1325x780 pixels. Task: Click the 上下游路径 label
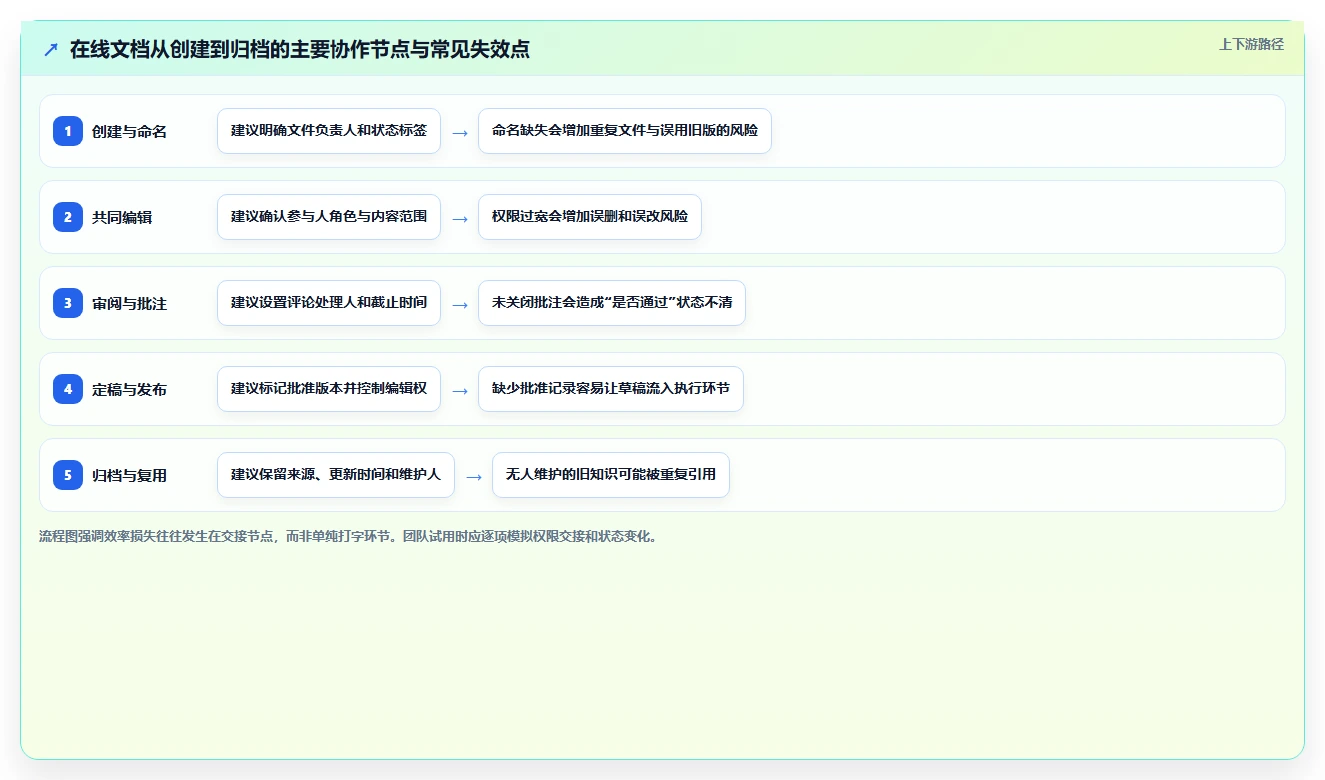coord(1251,45)
